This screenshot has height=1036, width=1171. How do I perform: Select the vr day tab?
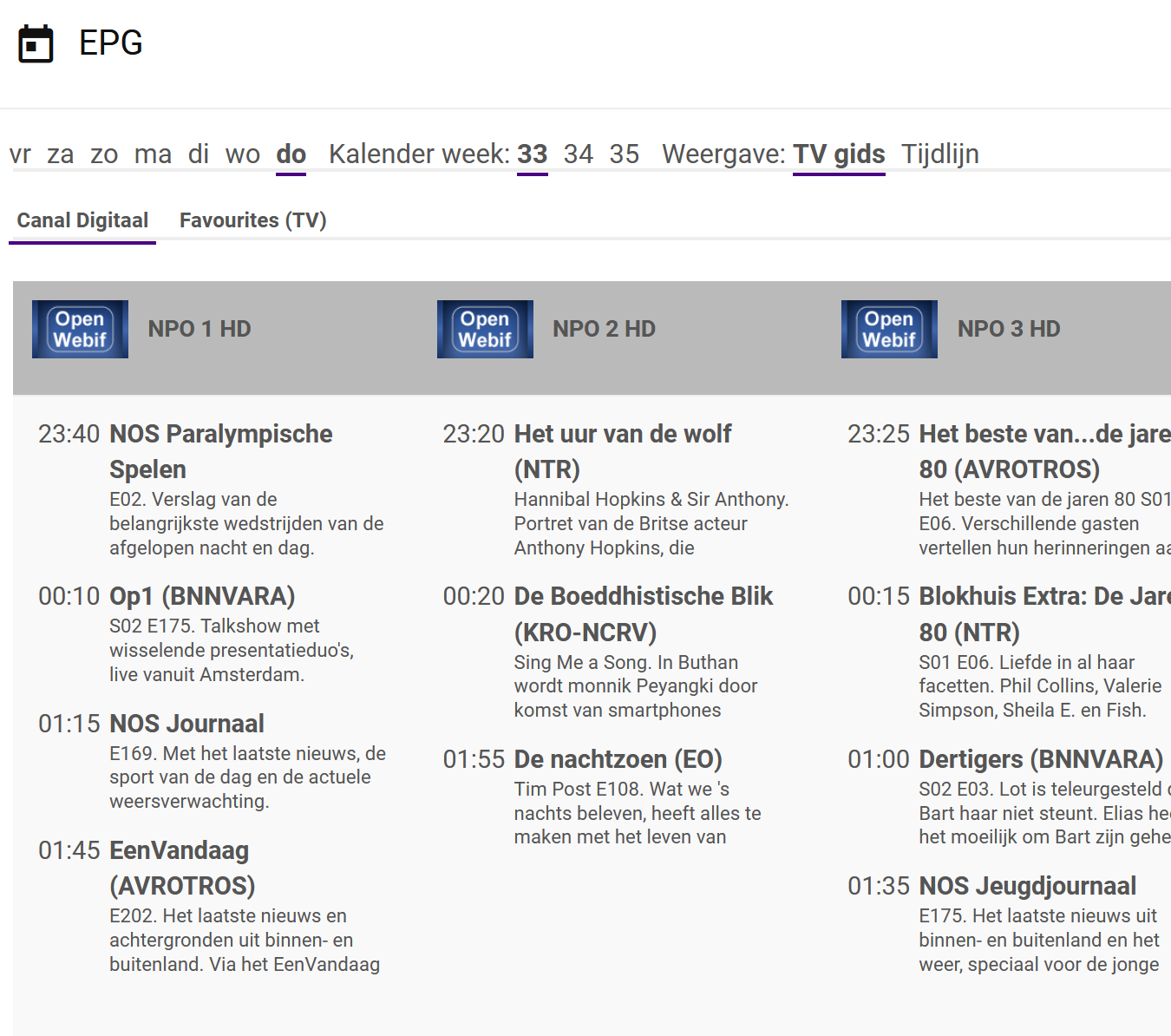point(20,154)
